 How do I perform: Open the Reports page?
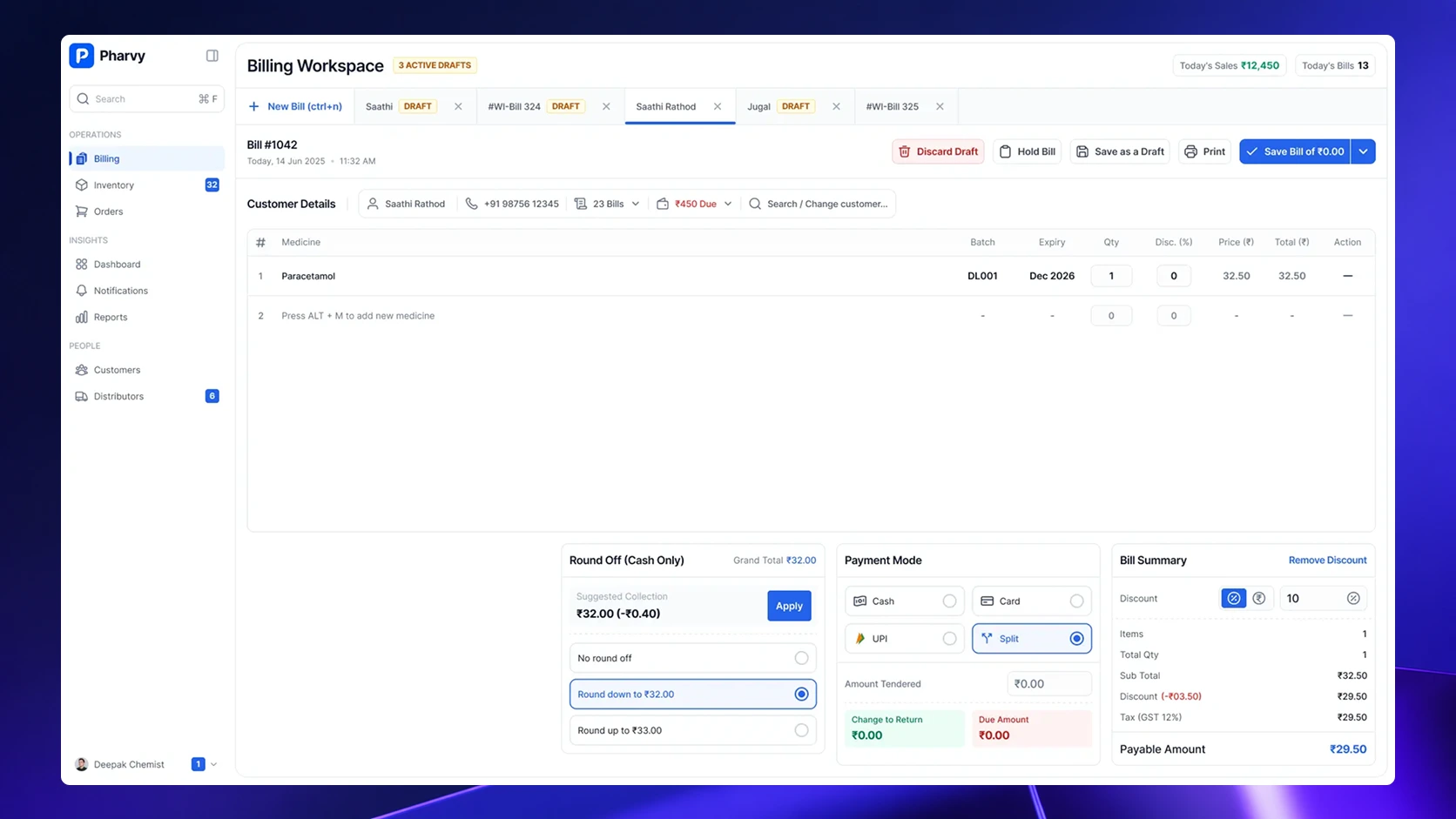[146, 318]
